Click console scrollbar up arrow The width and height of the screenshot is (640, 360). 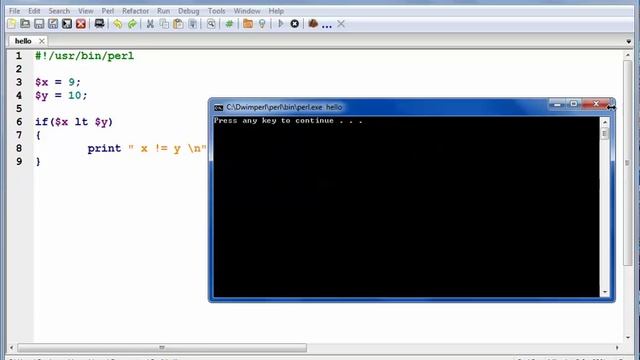(x=605, y=122)
